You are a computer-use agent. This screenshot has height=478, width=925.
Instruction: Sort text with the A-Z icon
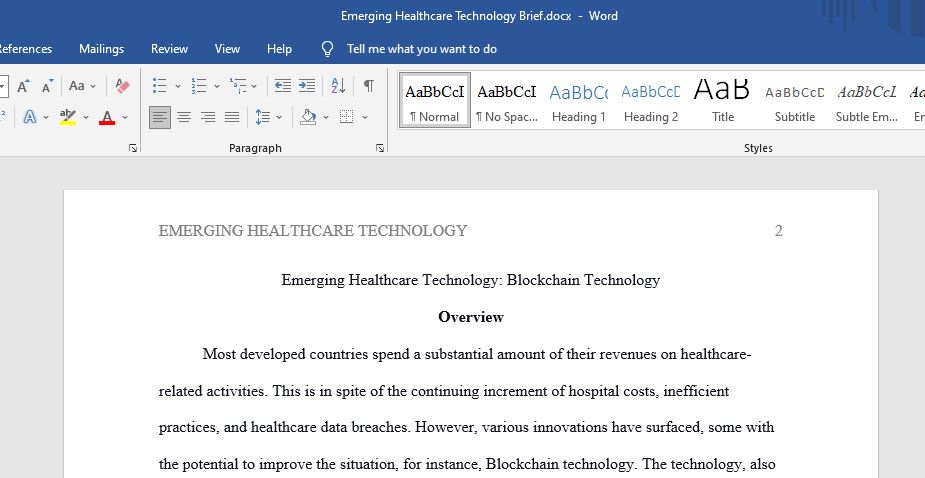[338, 86]
